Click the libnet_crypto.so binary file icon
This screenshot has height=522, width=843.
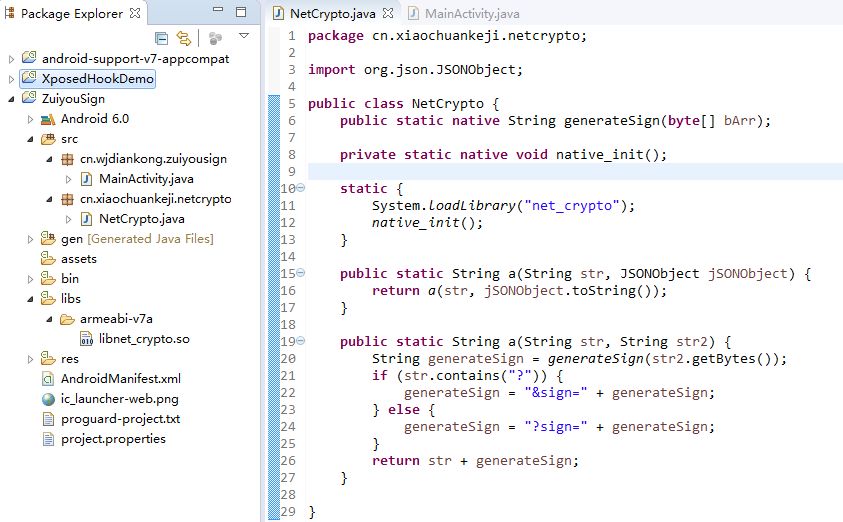86,339
